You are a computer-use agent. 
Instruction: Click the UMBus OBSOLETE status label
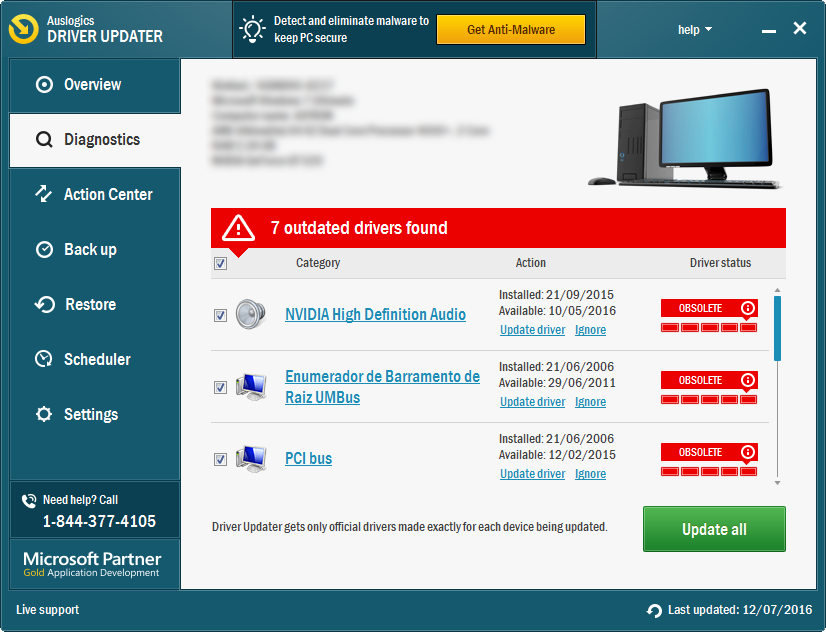click(x=700, y=380)
